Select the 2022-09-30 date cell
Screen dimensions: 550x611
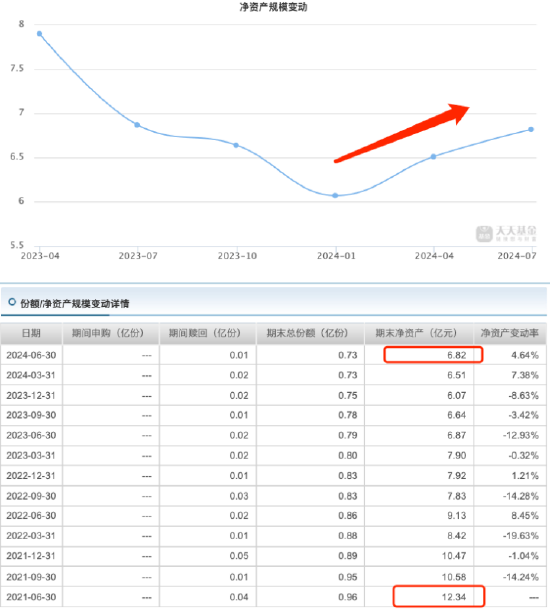click(x=31, y=496)
